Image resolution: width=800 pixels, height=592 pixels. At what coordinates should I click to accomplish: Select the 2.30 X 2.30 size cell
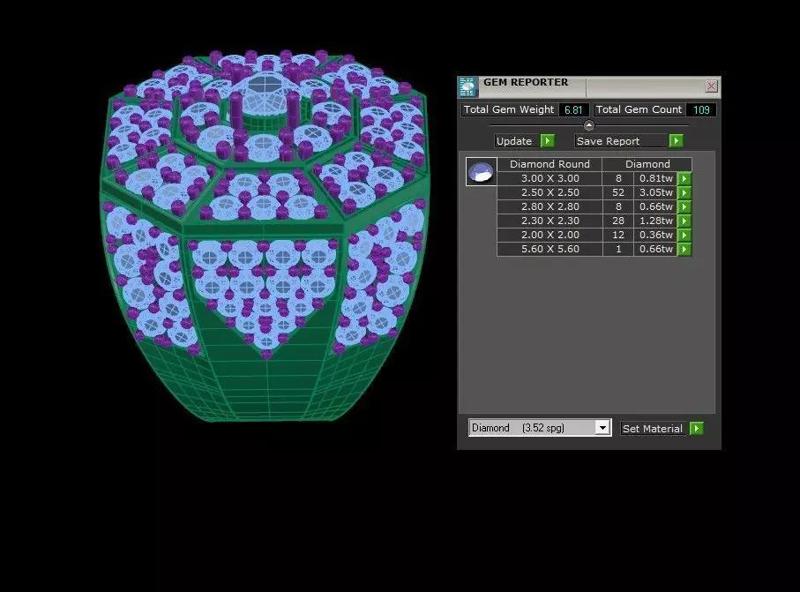[550, 221]
